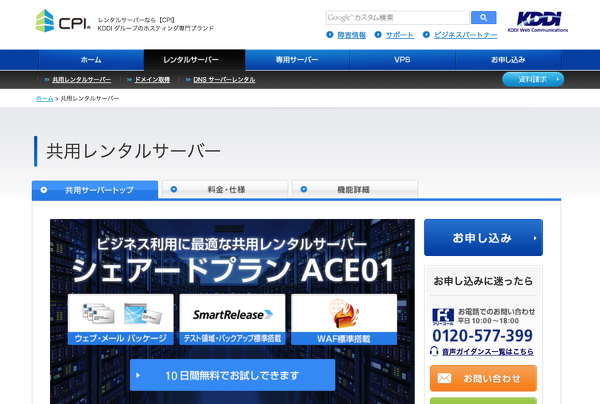Click the arrow on the 資料請求 button
600x404 pixels.
(558, 79)
